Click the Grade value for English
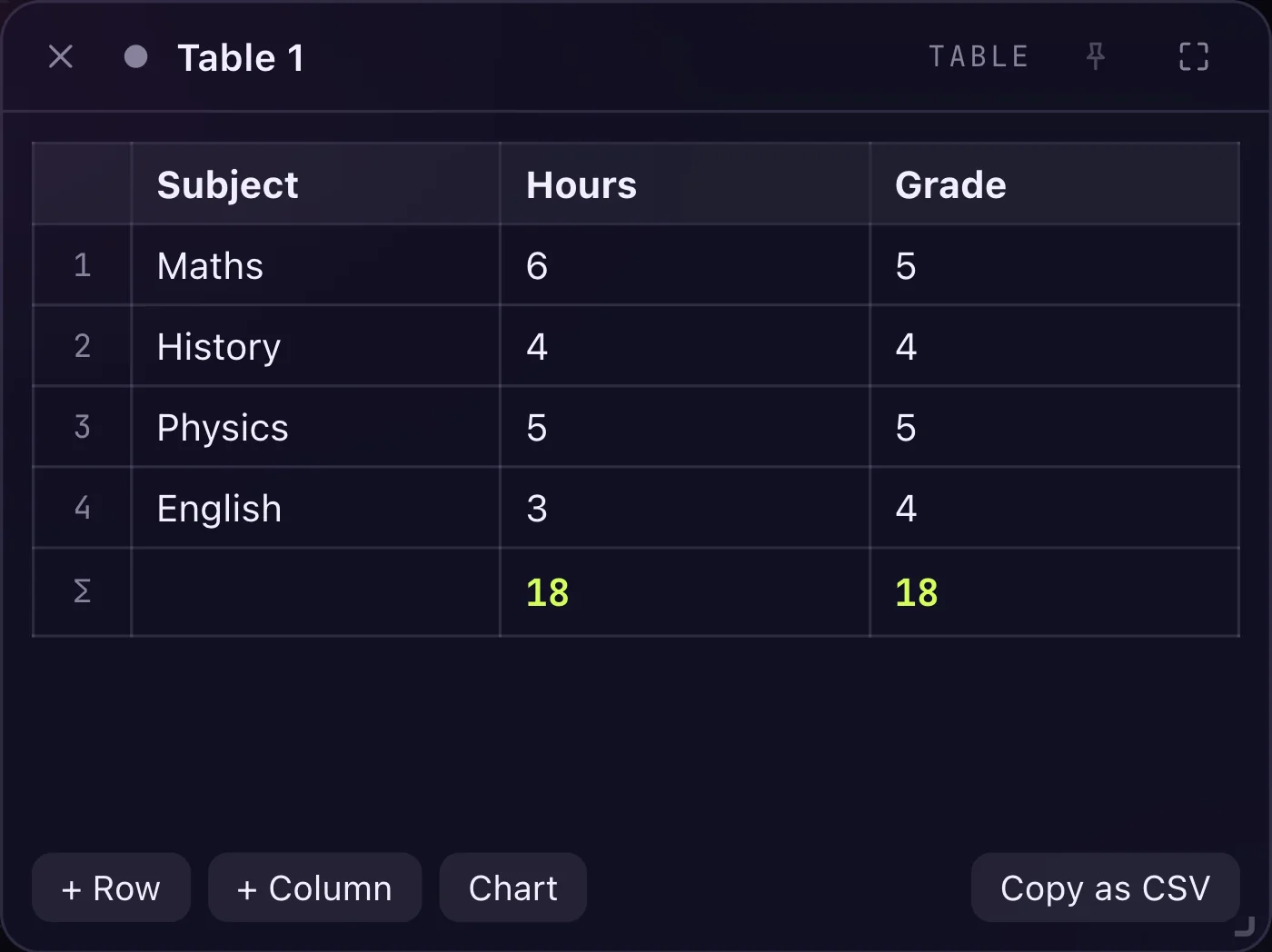Screen dimensions: 1272x952 (1055, 508)
